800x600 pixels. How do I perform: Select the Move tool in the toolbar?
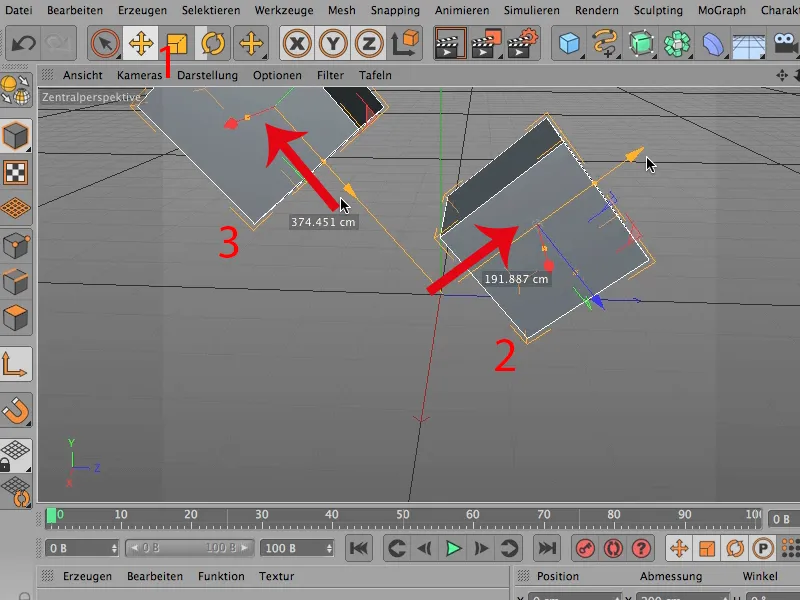143,43
